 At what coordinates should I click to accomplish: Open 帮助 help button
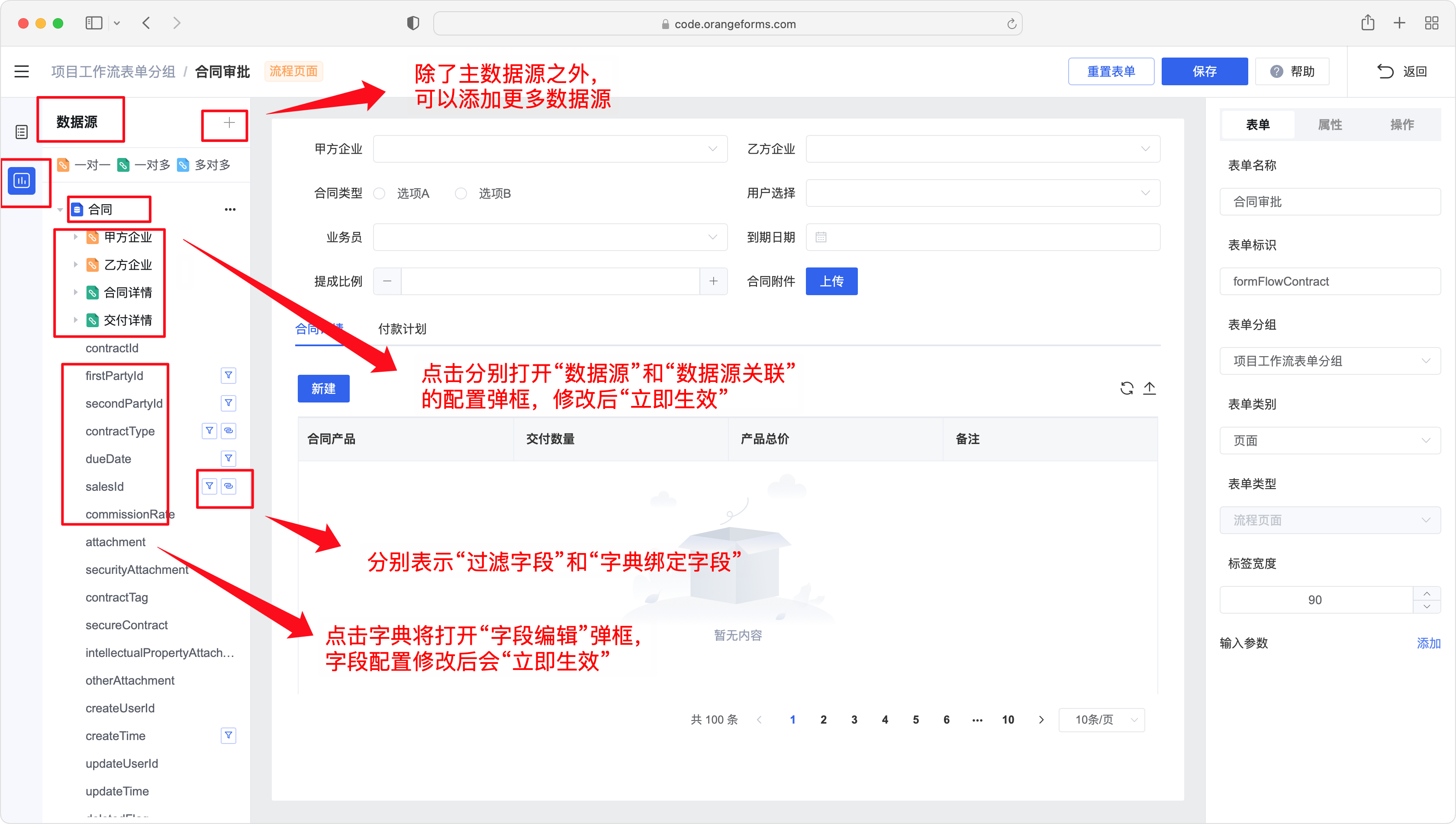(1292, 71)
